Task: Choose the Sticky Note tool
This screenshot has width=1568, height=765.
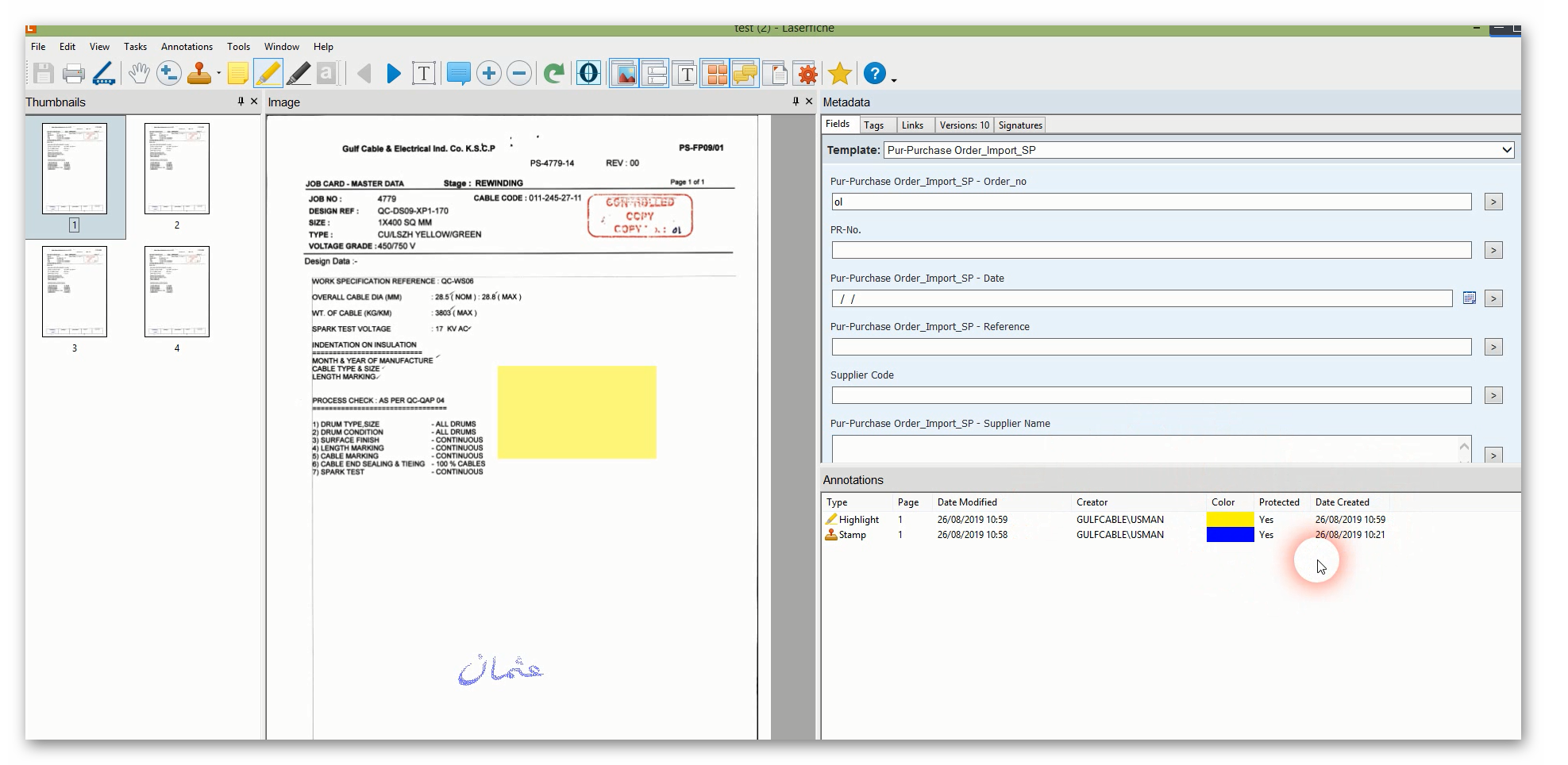Action: (237, 74)
